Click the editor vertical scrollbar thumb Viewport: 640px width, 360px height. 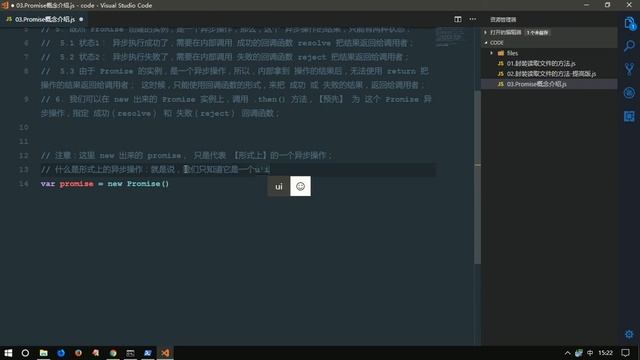click(477, 177)
